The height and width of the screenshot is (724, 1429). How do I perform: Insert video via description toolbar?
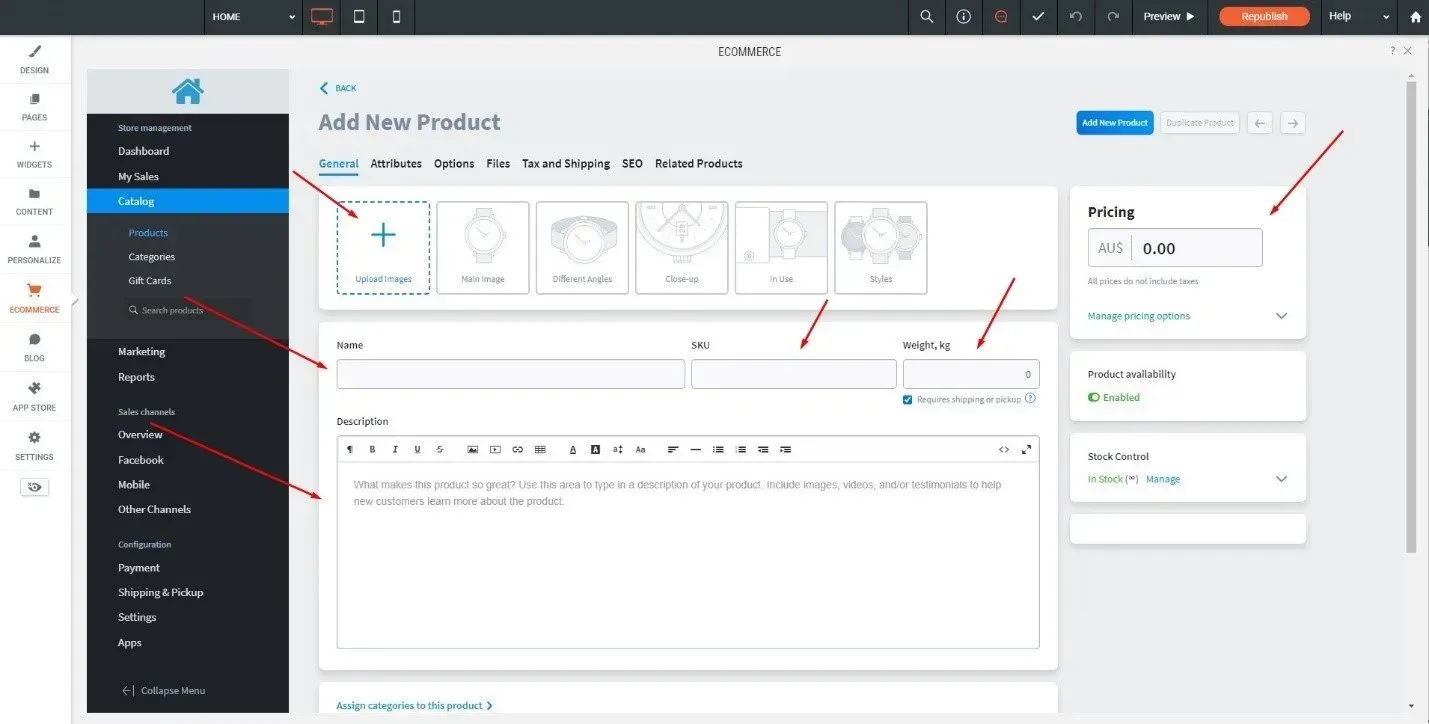(495, 450)
